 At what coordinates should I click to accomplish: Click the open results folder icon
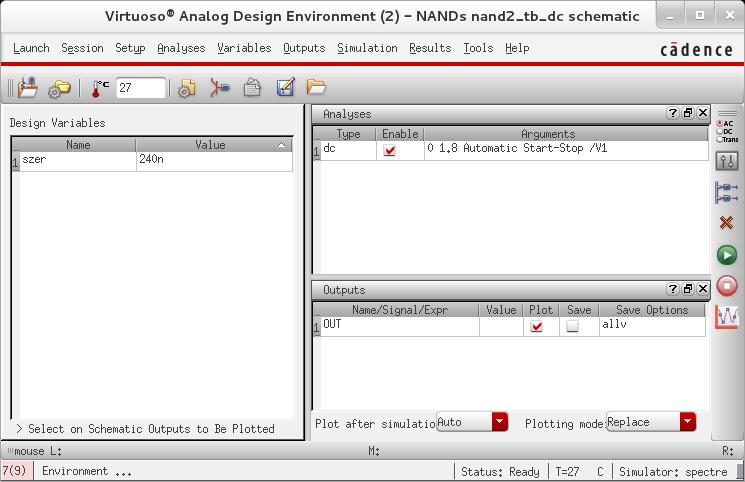316,87
